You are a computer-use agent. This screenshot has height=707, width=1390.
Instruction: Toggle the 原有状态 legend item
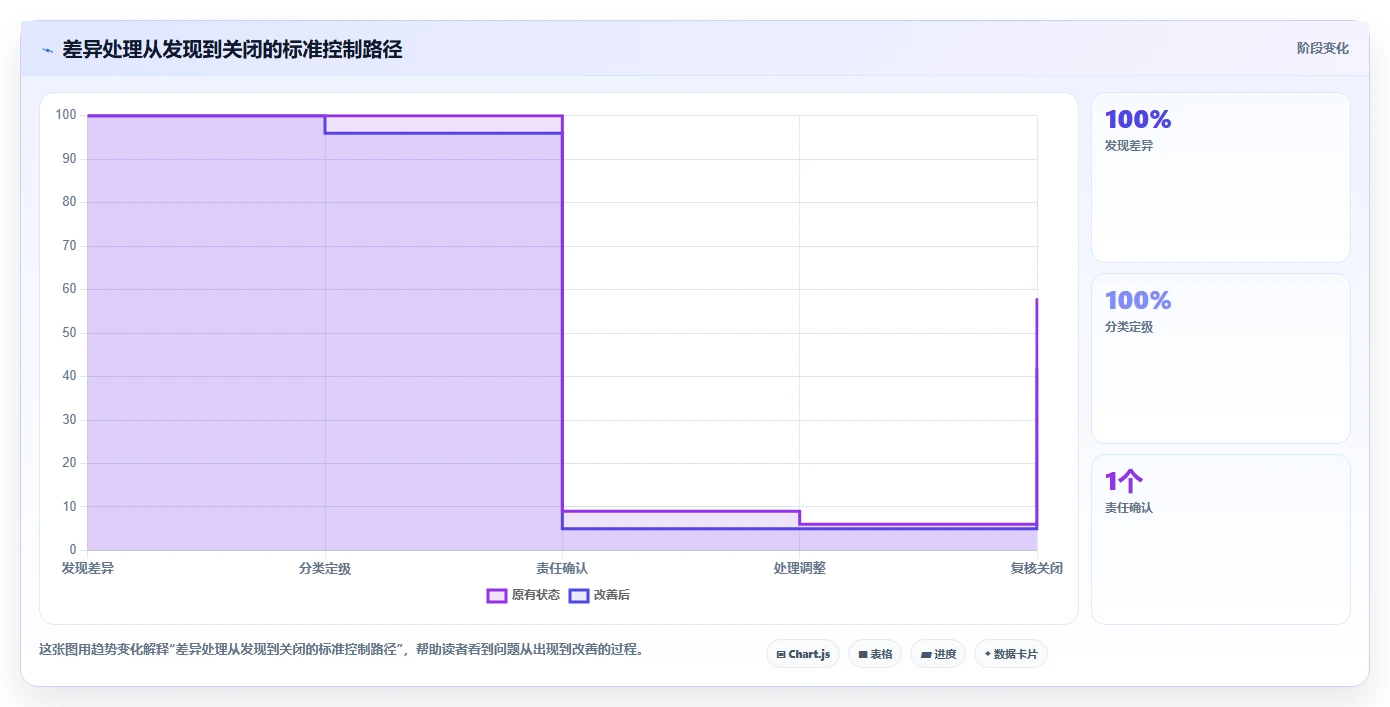pyautogui.click(x=523, y=595)
